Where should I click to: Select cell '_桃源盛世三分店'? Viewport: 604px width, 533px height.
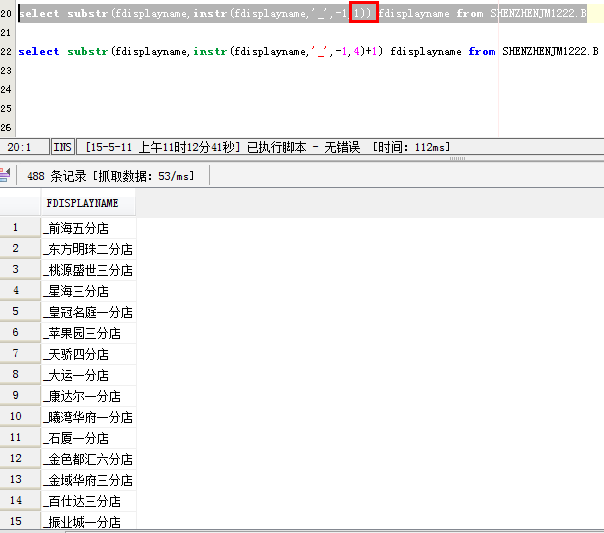(88, 270)
